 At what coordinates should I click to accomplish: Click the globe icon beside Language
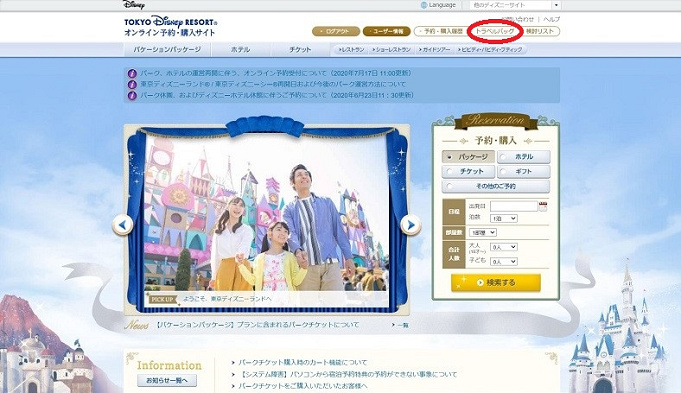coord(424,5)
